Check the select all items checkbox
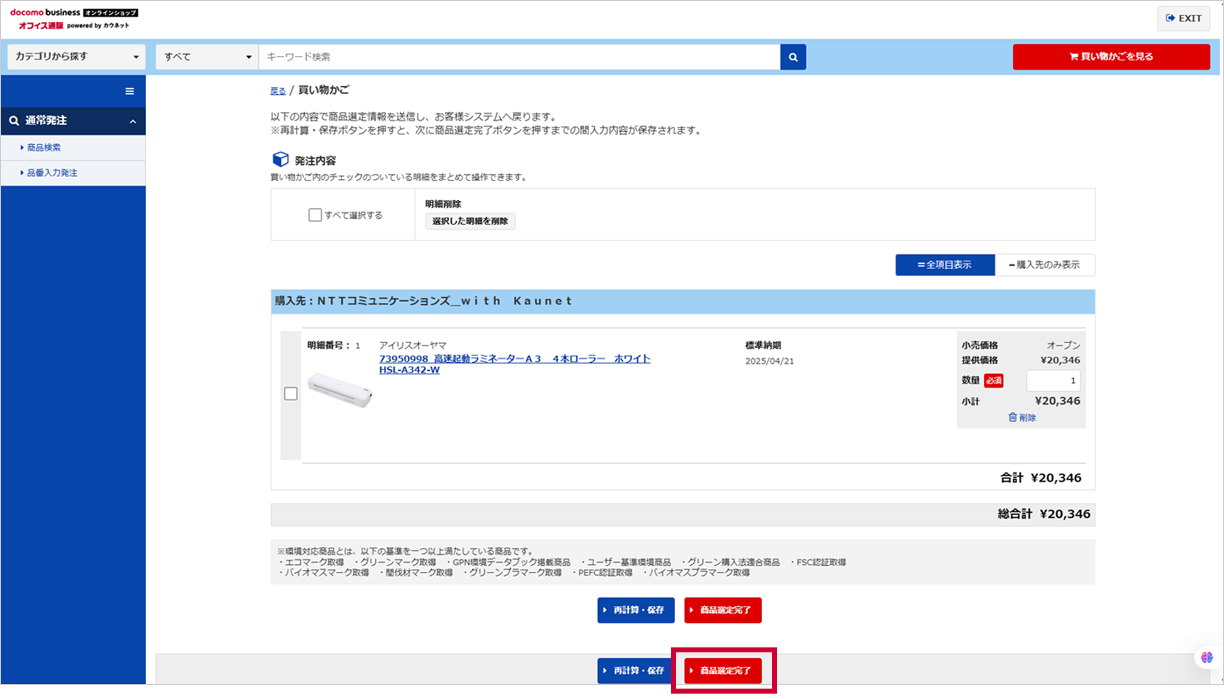The image size is (1224, 699). coord(315,215)
